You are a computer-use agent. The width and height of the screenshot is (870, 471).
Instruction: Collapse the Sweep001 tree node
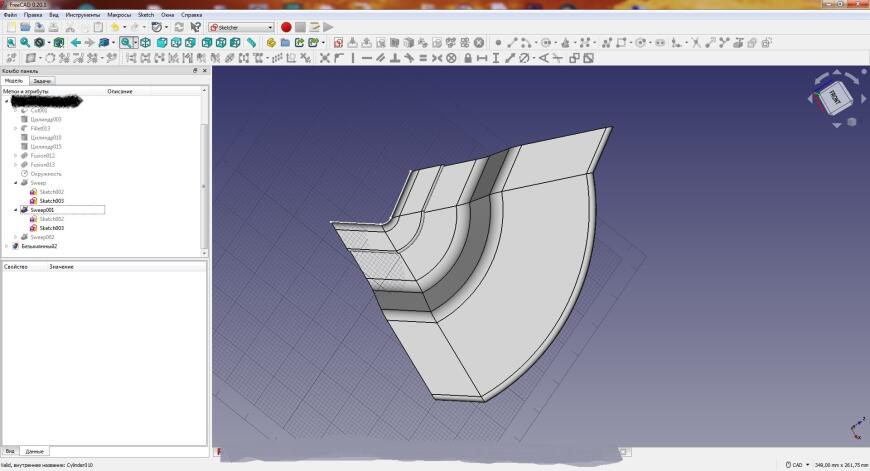click(15, 210)
